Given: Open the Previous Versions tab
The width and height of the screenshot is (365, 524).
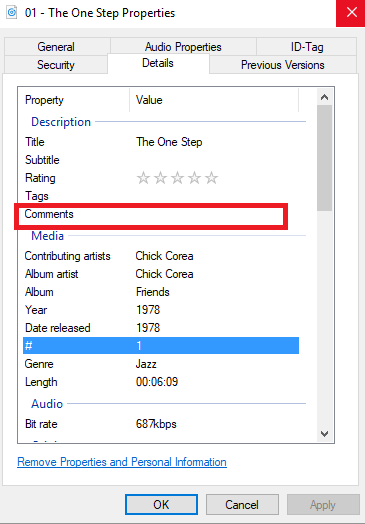Looking at the screenshot, I should [283, 65].
